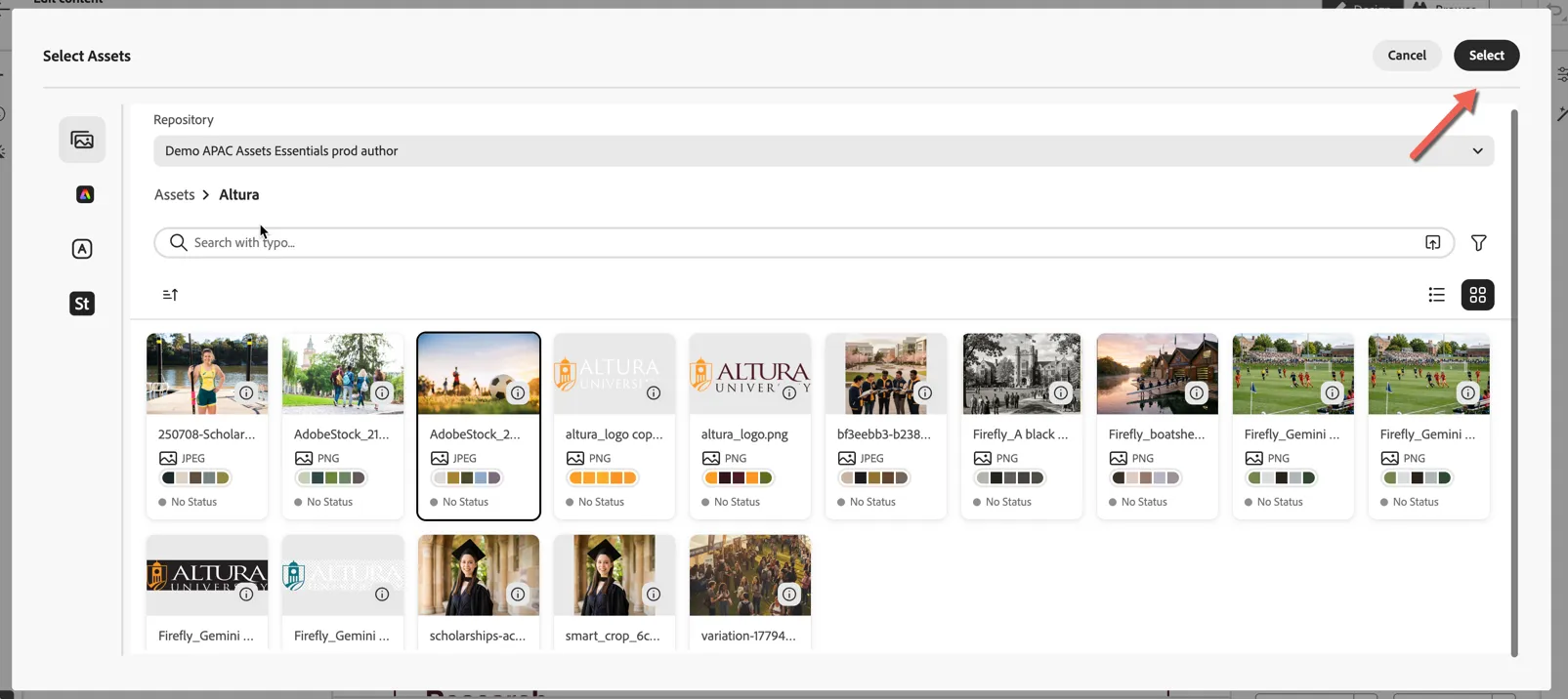Click color palette on altura_logo.png card
Image resolution: width=1568 pixels, height=699 pixels.
click(738, 477)
